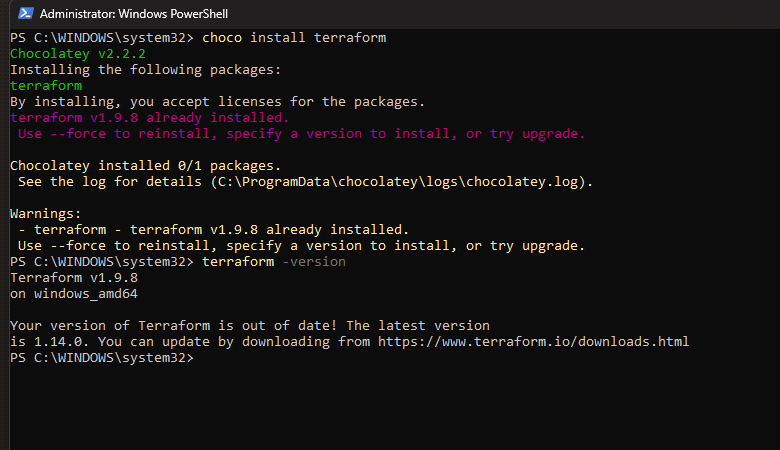This screenshot has width=780, height=450.
Task: Click '- terraform - terraform v1.9.8 already installed.' warning
Action: tap(213, 230)
